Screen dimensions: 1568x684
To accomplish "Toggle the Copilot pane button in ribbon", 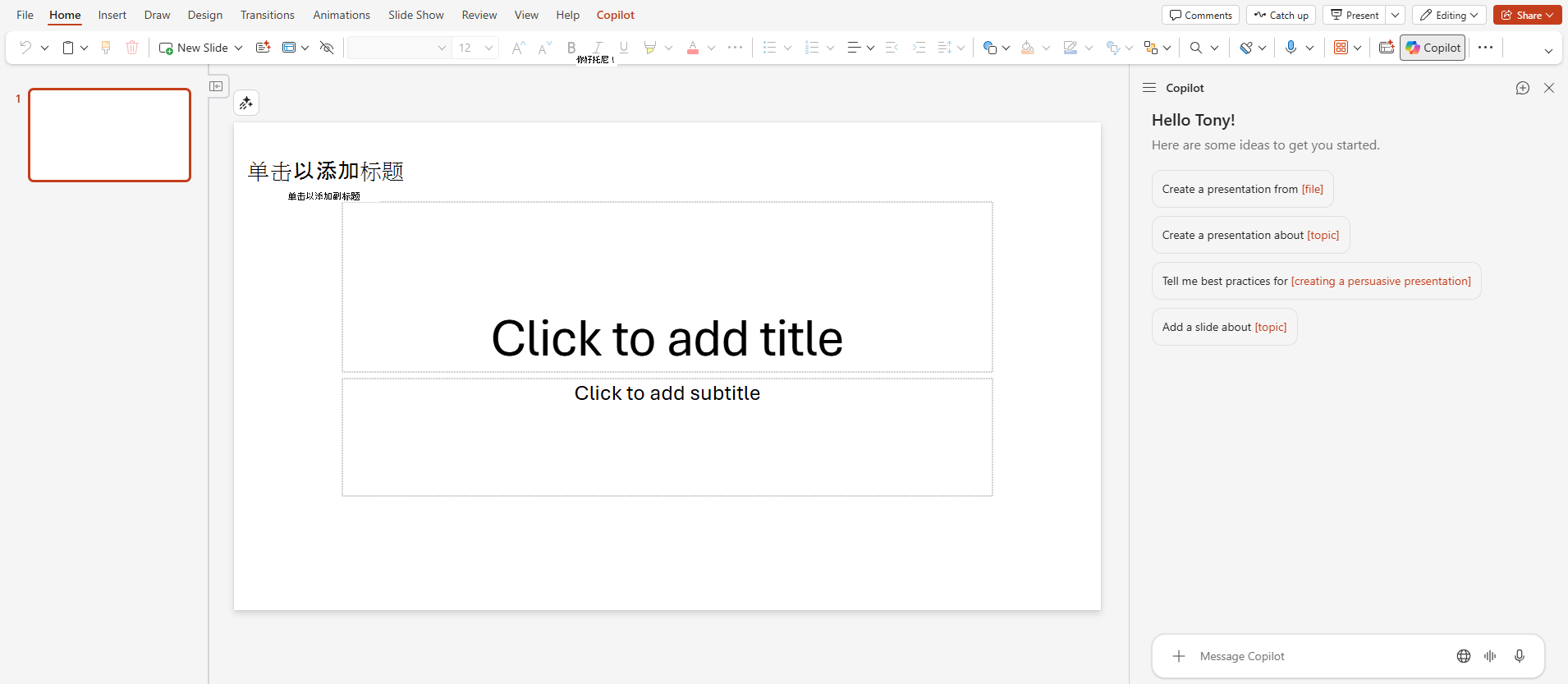I will (x=1433, y=48).
